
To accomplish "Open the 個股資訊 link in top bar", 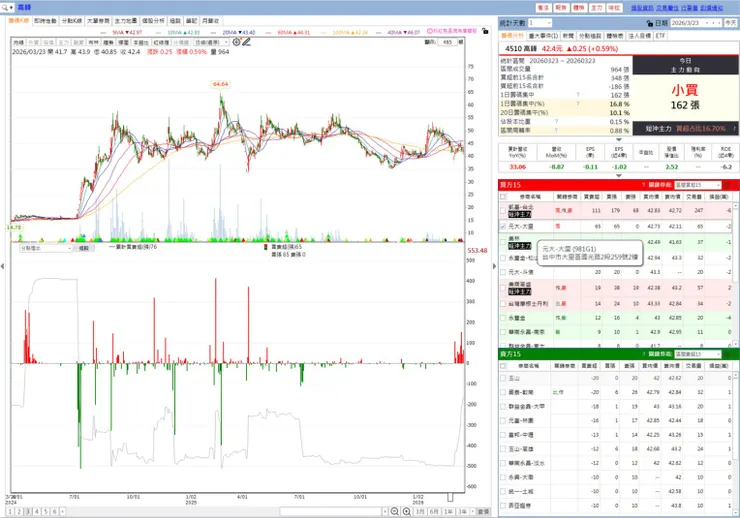I will click(642, 8).
